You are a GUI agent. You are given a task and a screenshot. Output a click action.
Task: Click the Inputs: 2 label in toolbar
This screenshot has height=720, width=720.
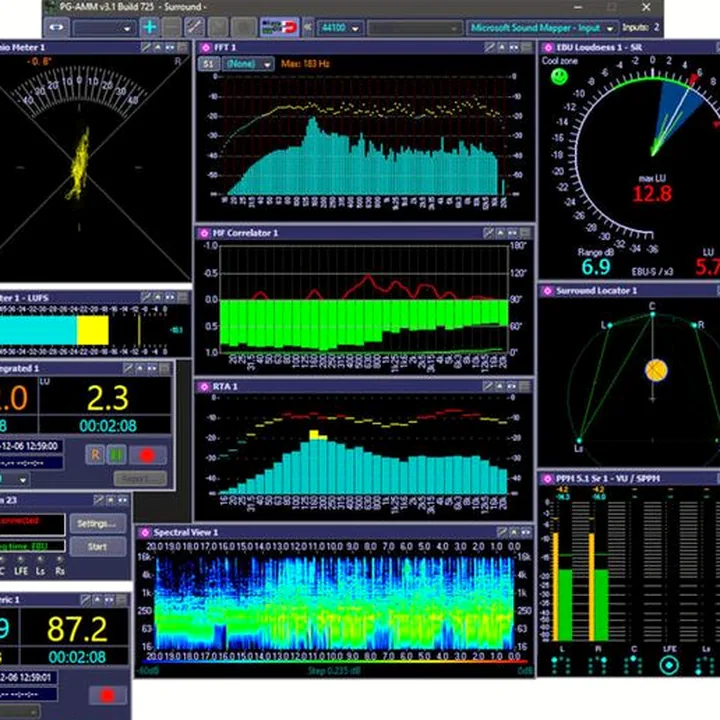641,28
